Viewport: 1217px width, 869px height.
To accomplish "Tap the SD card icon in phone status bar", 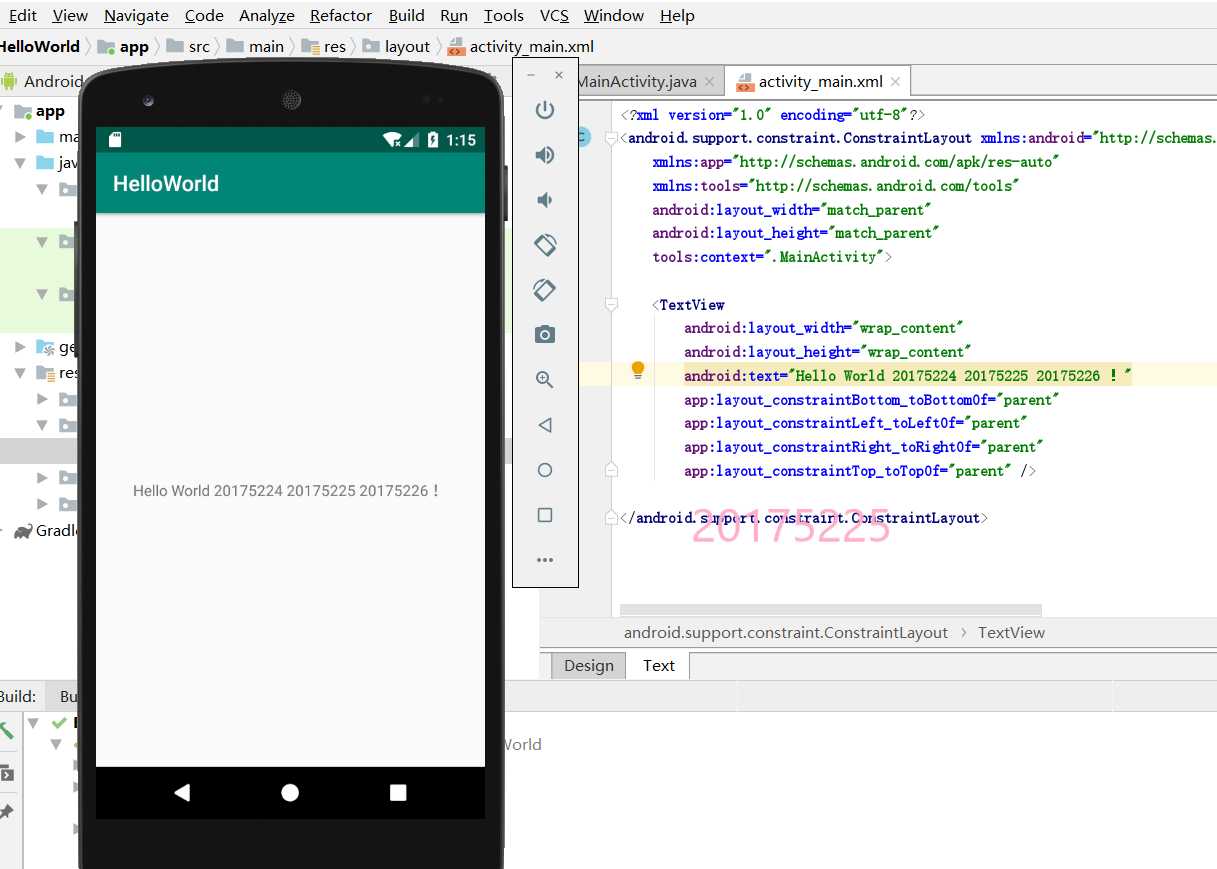I will [115, 140].
